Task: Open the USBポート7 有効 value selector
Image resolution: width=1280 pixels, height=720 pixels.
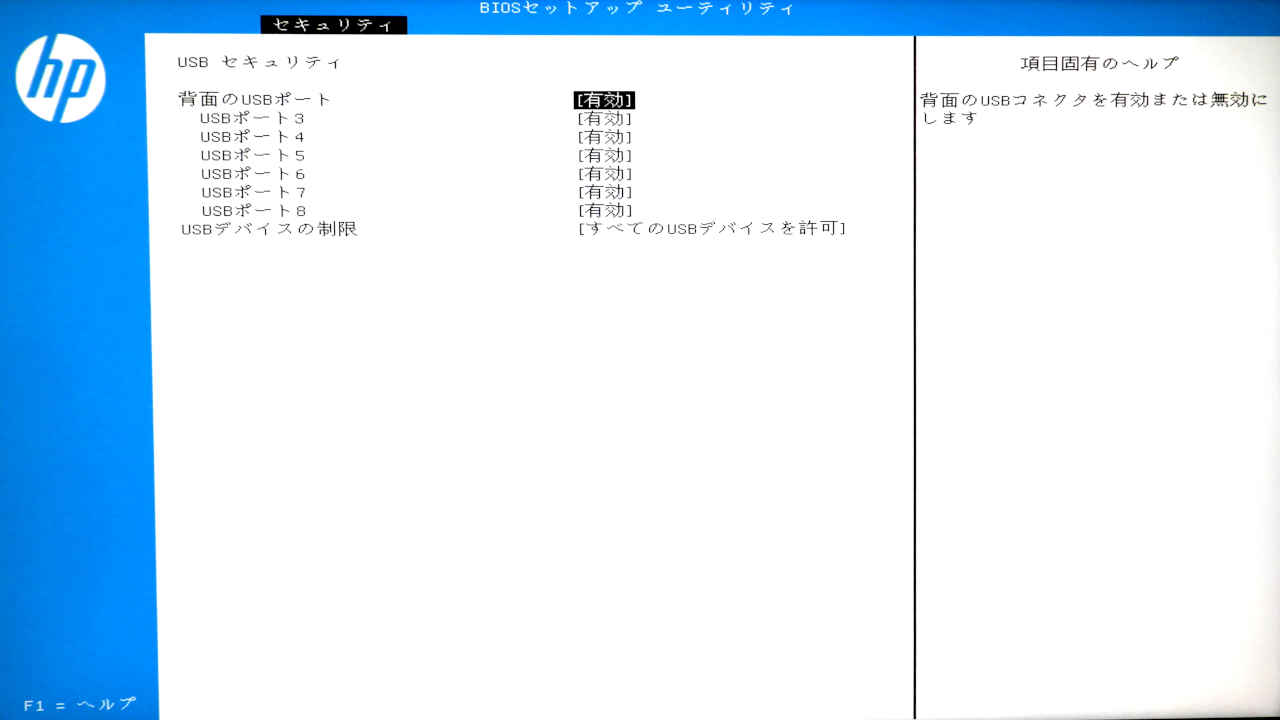Action: click(x=606, y=191)
